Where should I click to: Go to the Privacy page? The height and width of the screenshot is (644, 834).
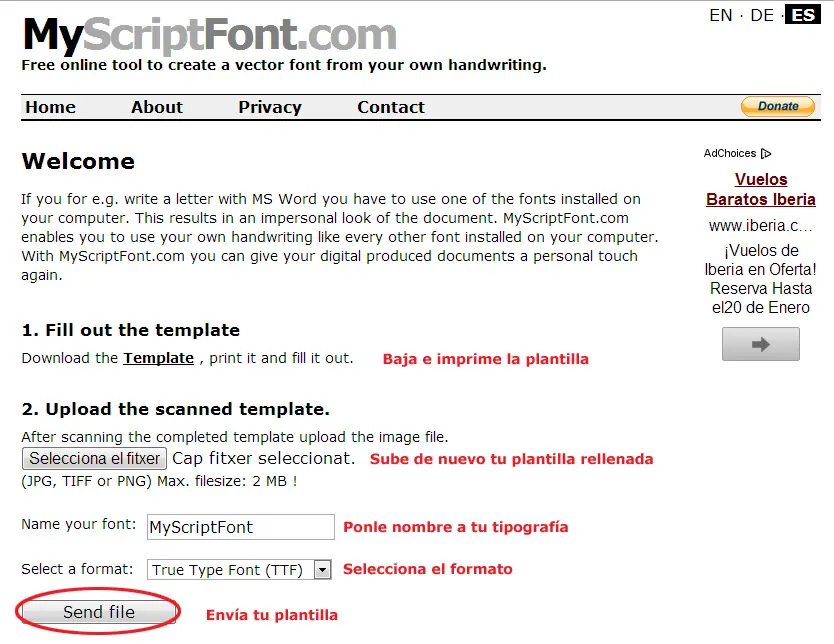(x=270, y=107)
